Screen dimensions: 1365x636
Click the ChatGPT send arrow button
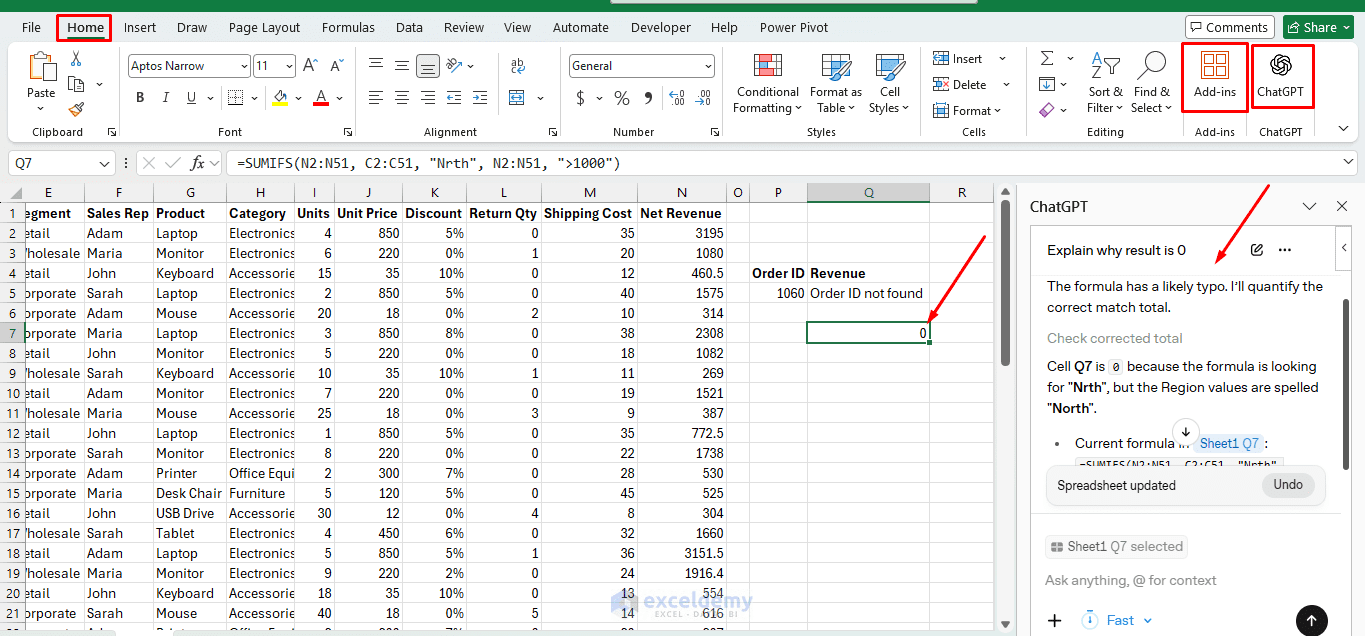(x=1312, y=620)
